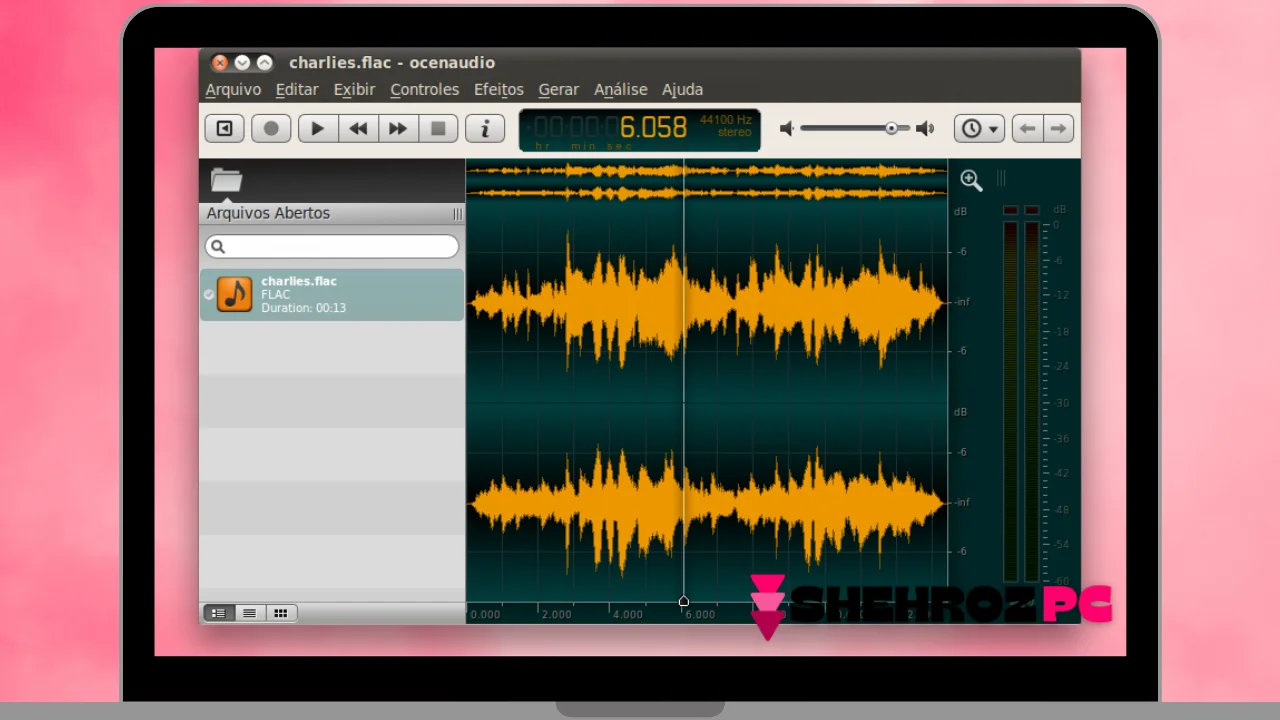Switch to compact list view
Screen dimensions: 1280x720
250,613
